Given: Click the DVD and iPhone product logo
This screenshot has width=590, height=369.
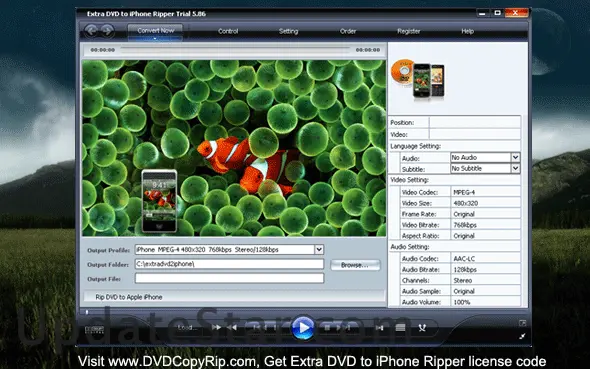Looking at the screenshot, I should point(418,79).
